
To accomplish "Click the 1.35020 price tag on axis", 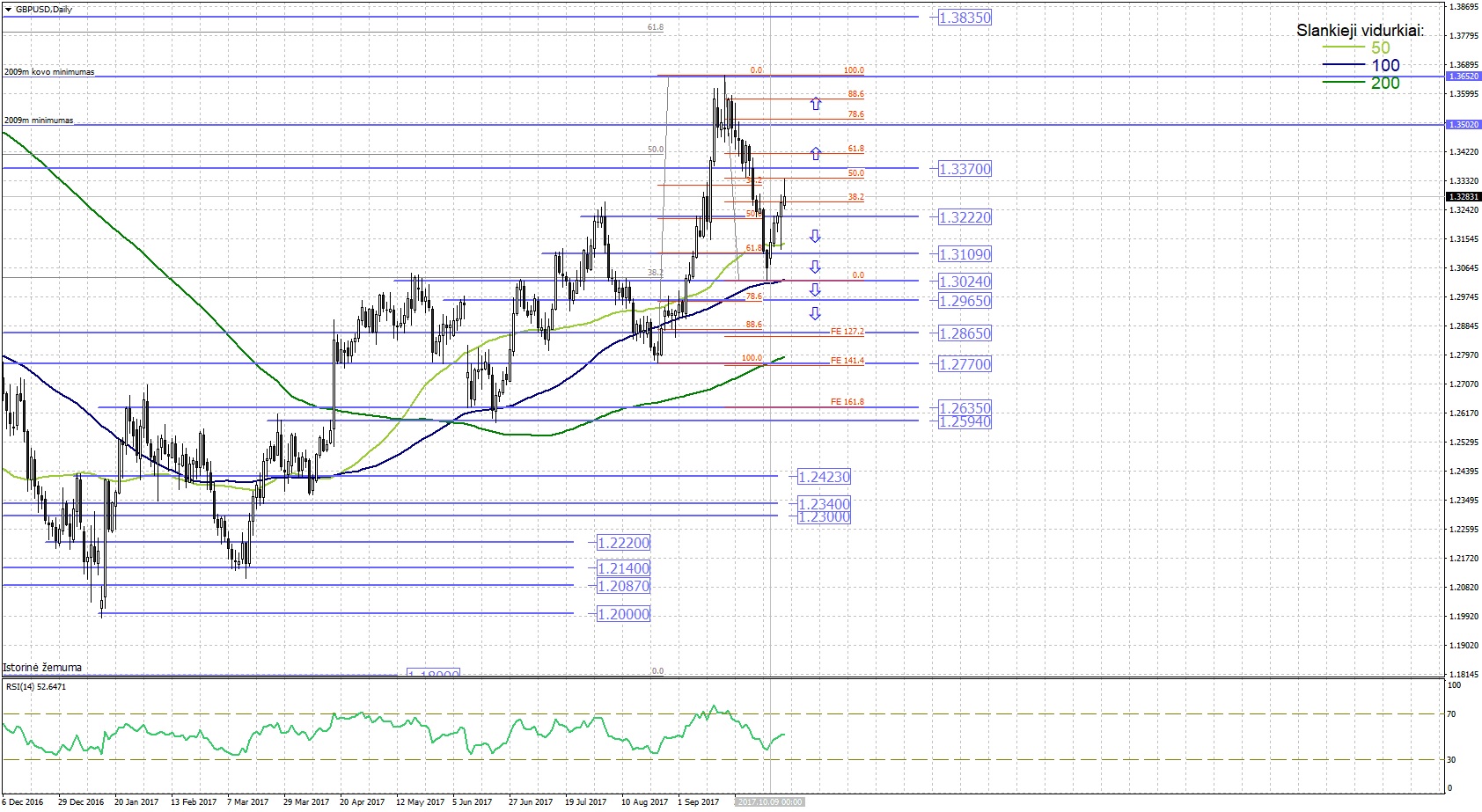I will coord(1464,125).
